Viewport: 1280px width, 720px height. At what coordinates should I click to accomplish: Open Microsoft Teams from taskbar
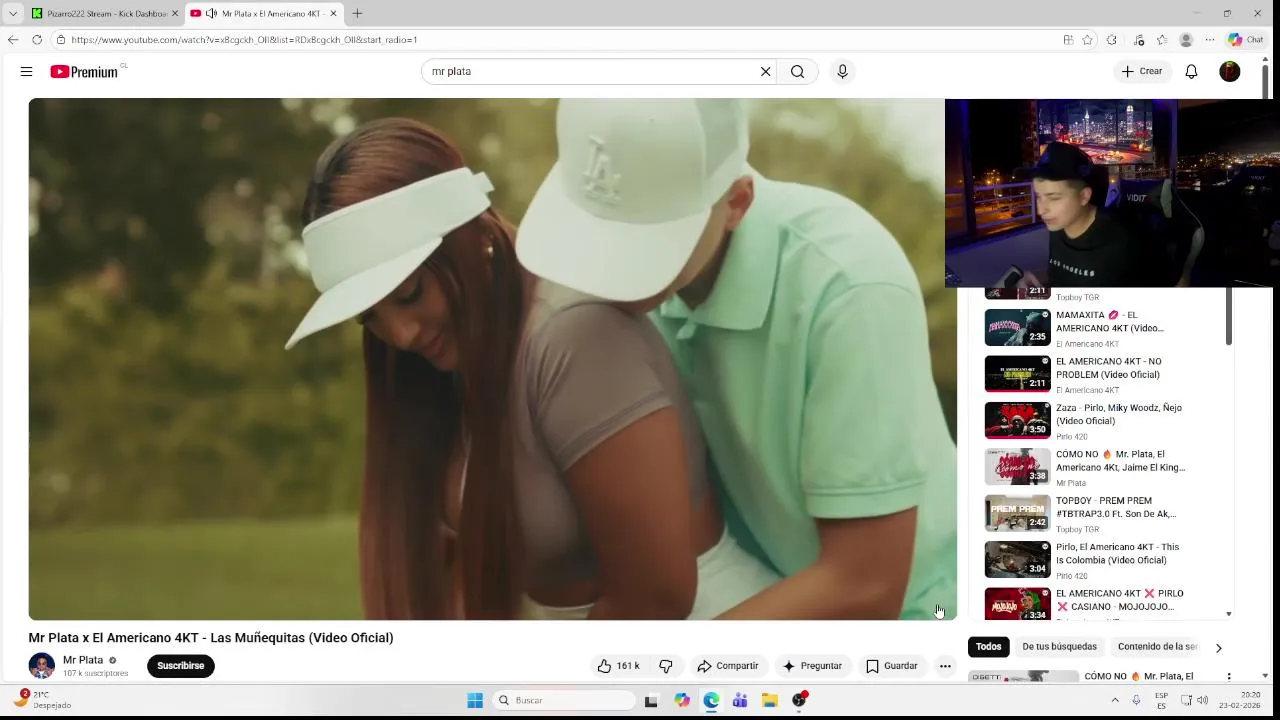[740, 700]
